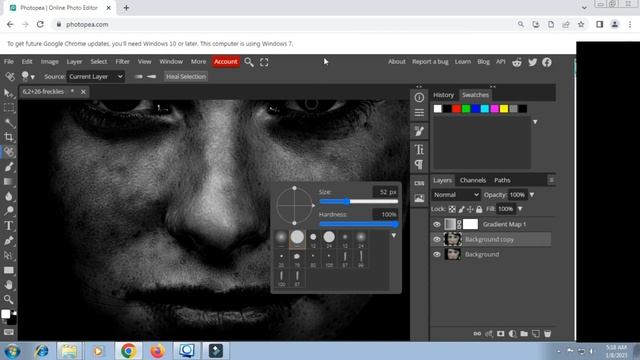This screenshot has width=640, height=360.
Task: Open Swatches panel options arrow
Action: click(x=535, y=122)
